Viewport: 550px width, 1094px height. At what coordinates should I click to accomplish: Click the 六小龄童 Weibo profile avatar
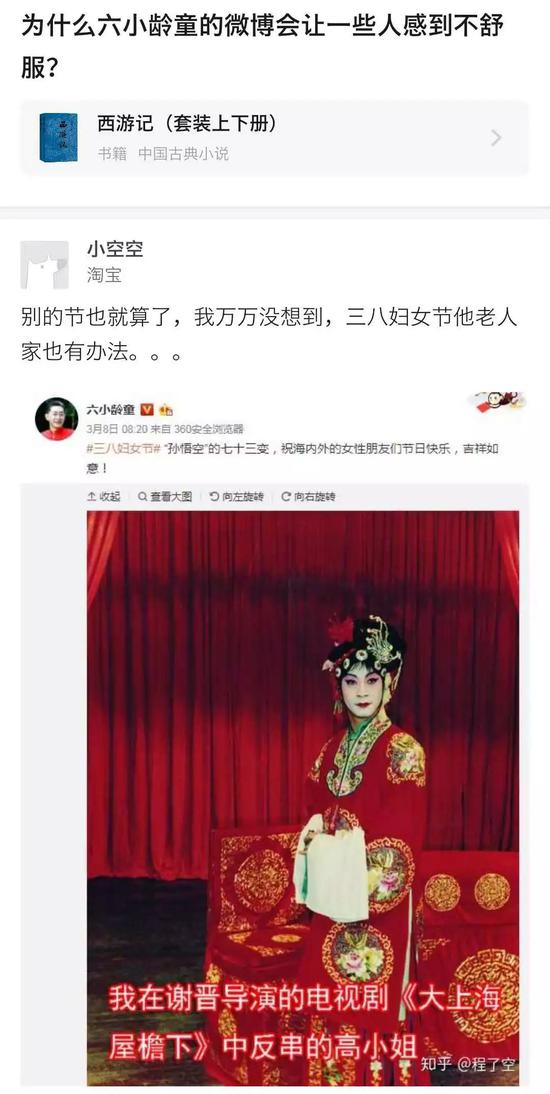tap(57, 419)
